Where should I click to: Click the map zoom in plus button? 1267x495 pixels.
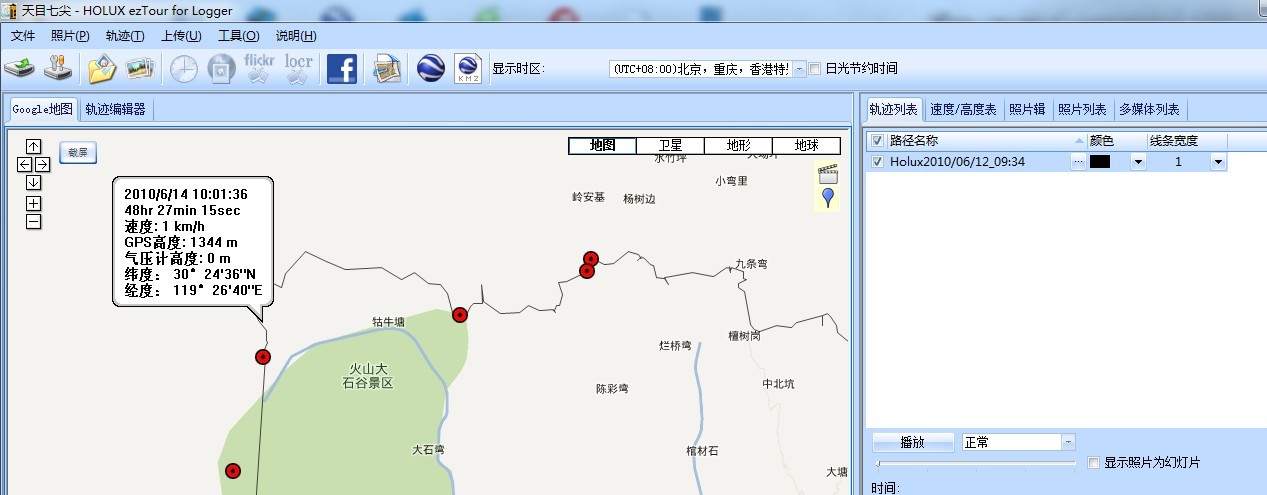(x=33, y=203)
